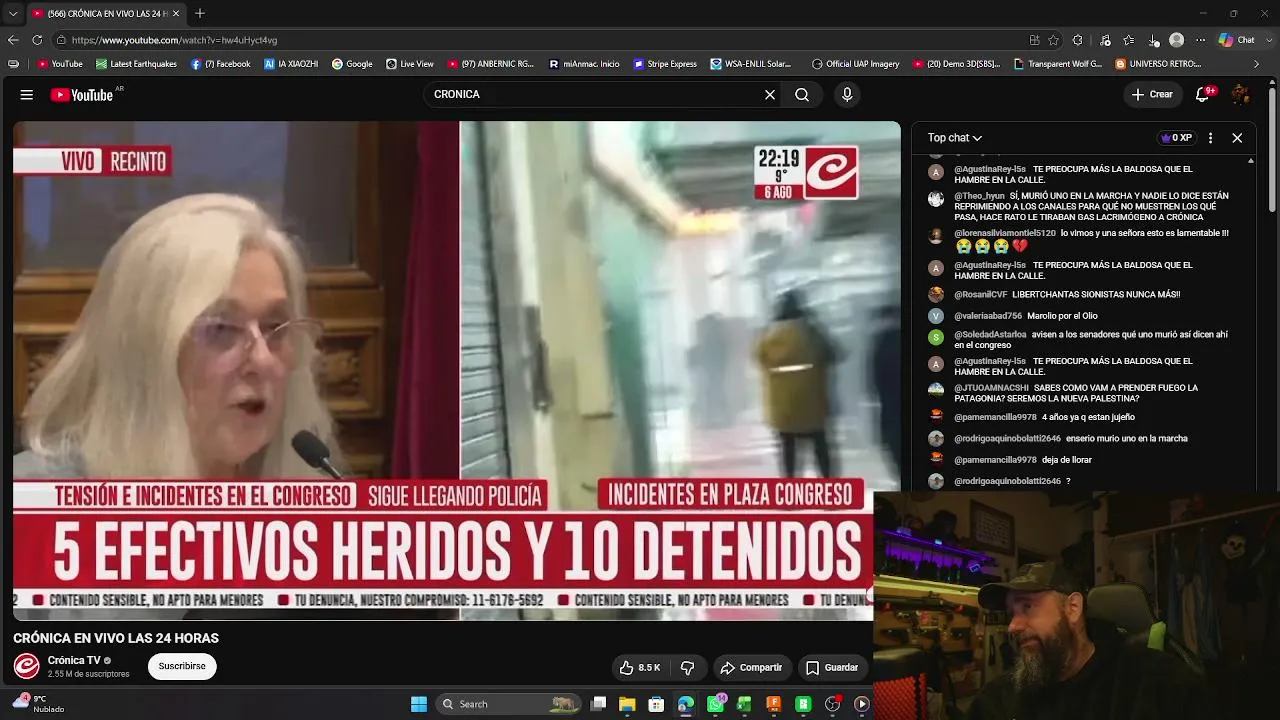Open the ANBERNIC RG bookmark

(491, 64)
